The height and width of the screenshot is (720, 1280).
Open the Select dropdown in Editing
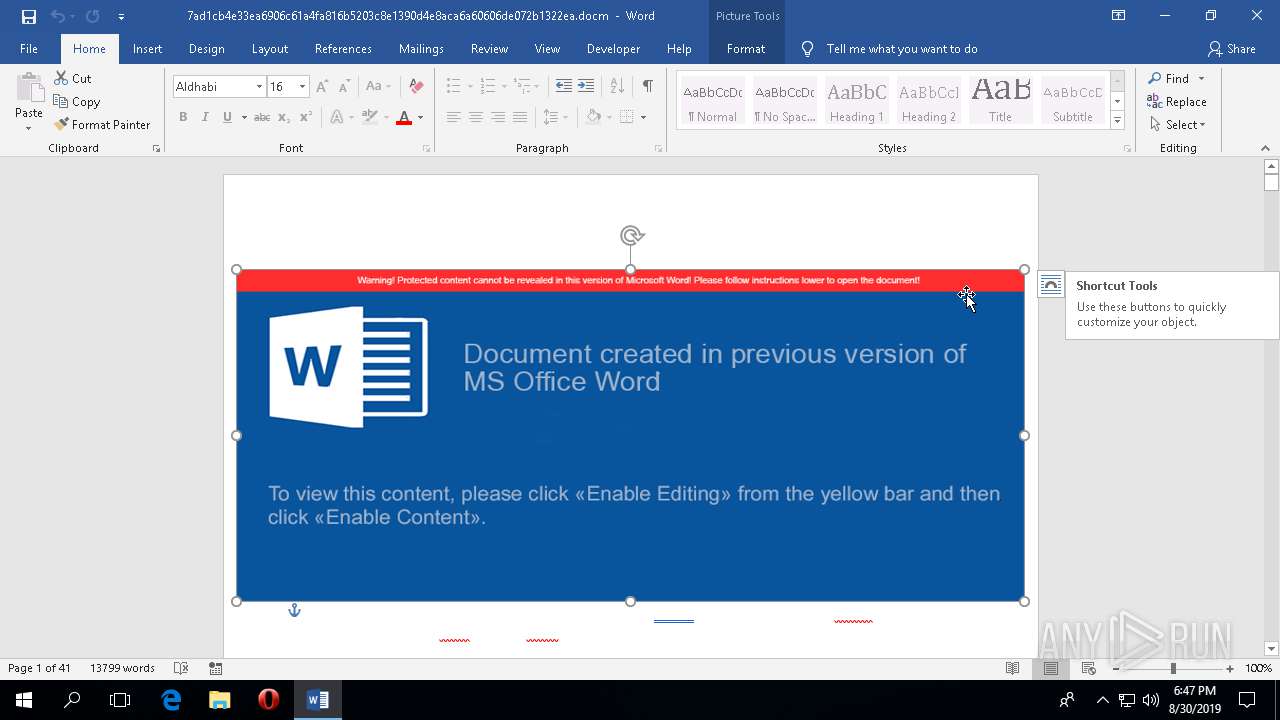click(1178, 124)
